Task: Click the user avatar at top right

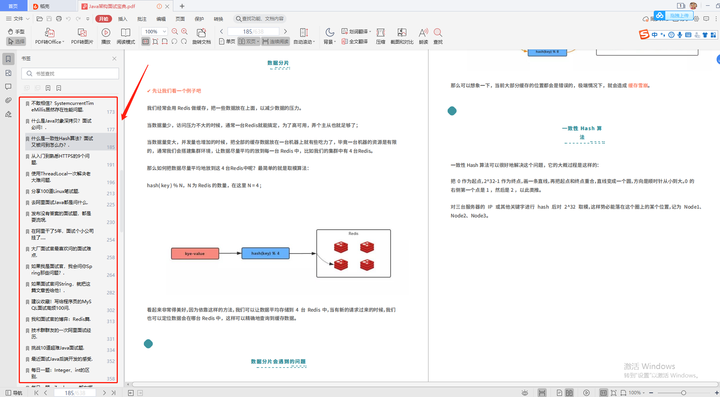Action: 693,6
